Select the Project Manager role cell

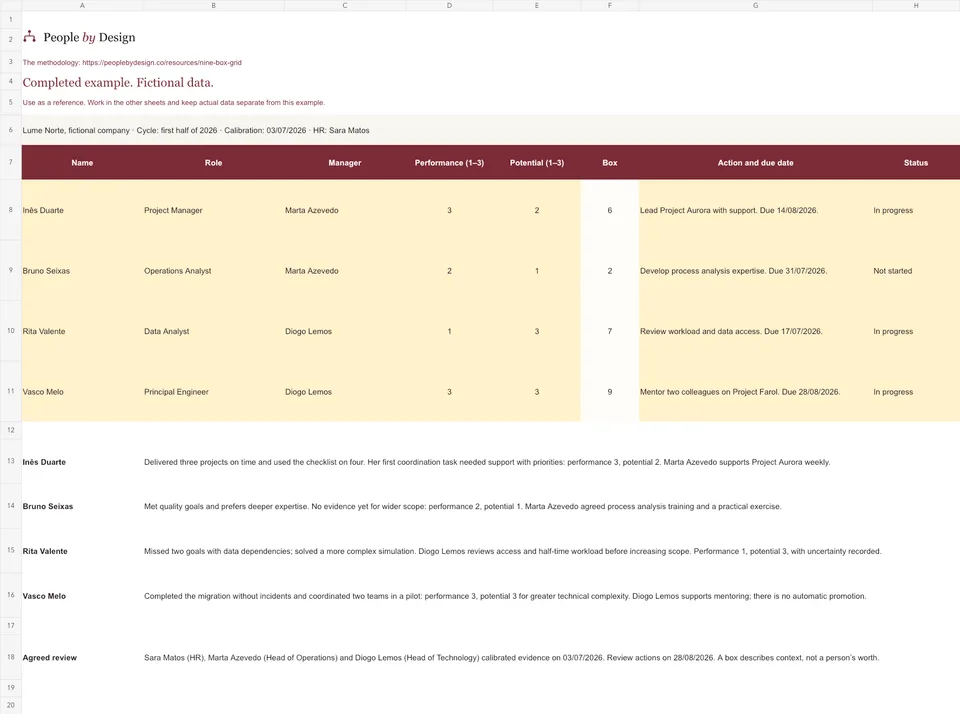click(x=214, y=210)
